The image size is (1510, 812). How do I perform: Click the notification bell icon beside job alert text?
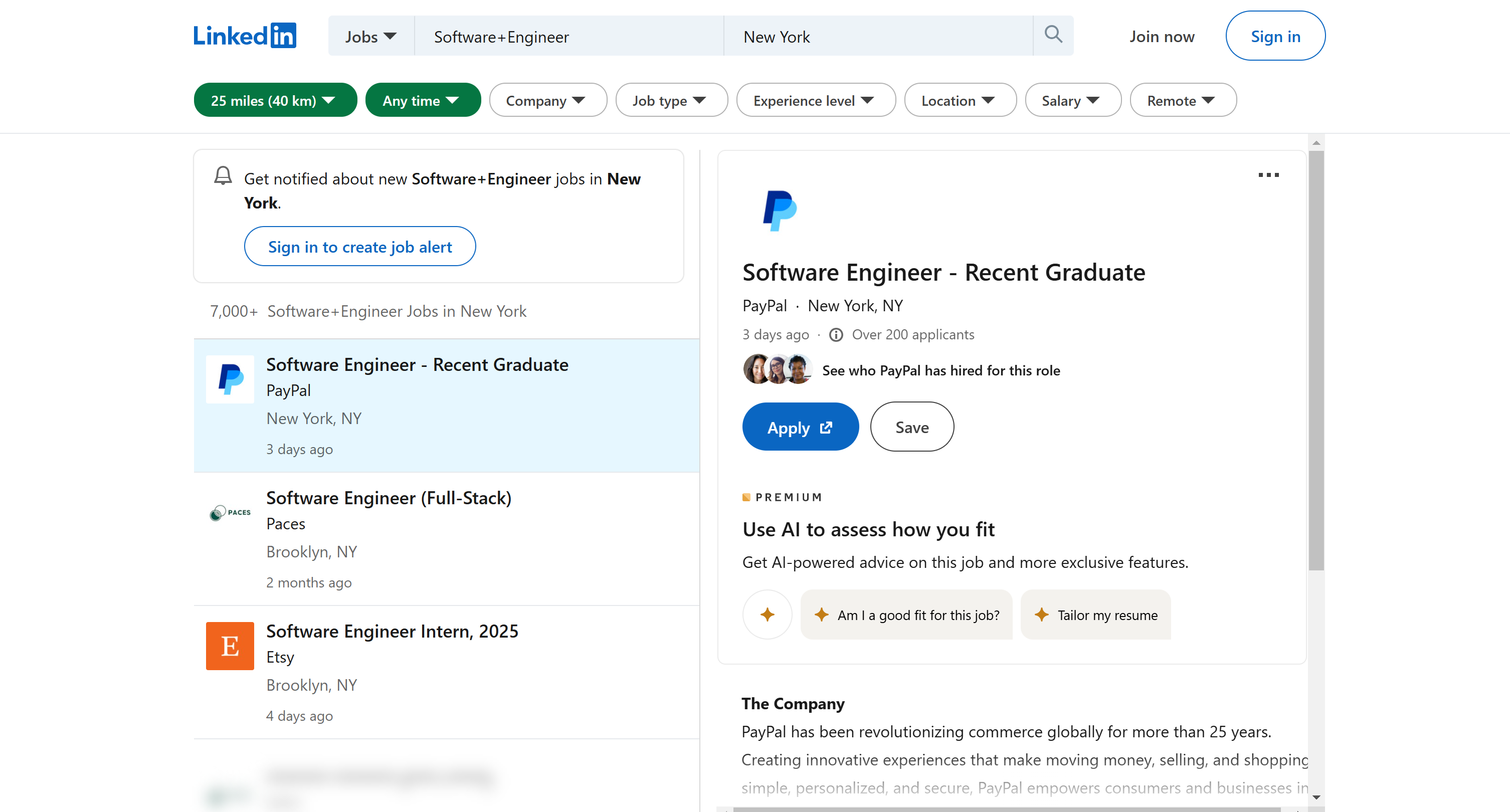coord(223,175)
